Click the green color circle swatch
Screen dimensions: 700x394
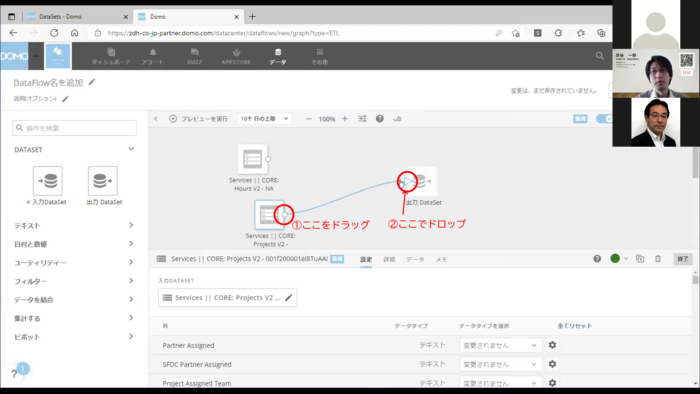pos(615,258)
